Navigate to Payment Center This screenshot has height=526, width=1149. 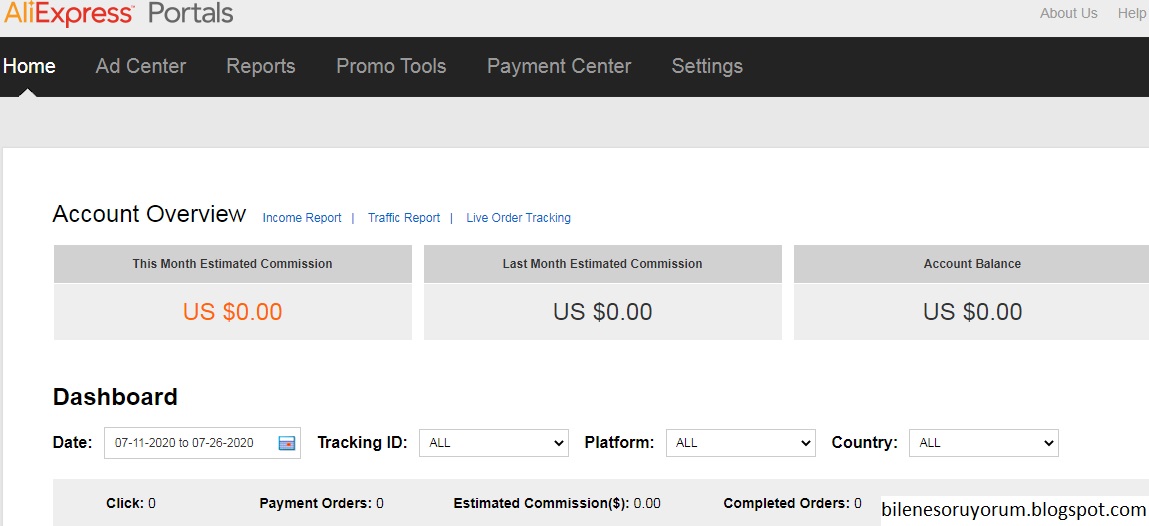(x=559, y=66)
